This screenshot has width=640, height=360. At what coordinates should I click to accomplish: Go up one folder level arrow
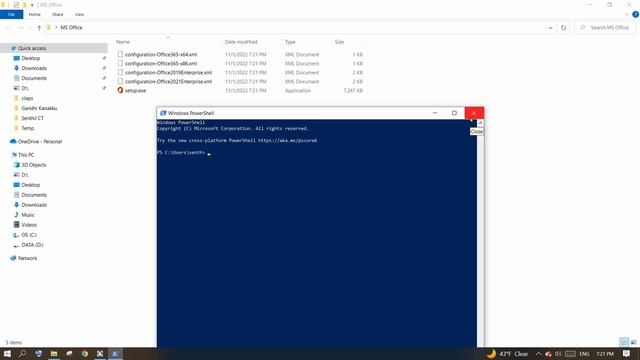(39, 28)
